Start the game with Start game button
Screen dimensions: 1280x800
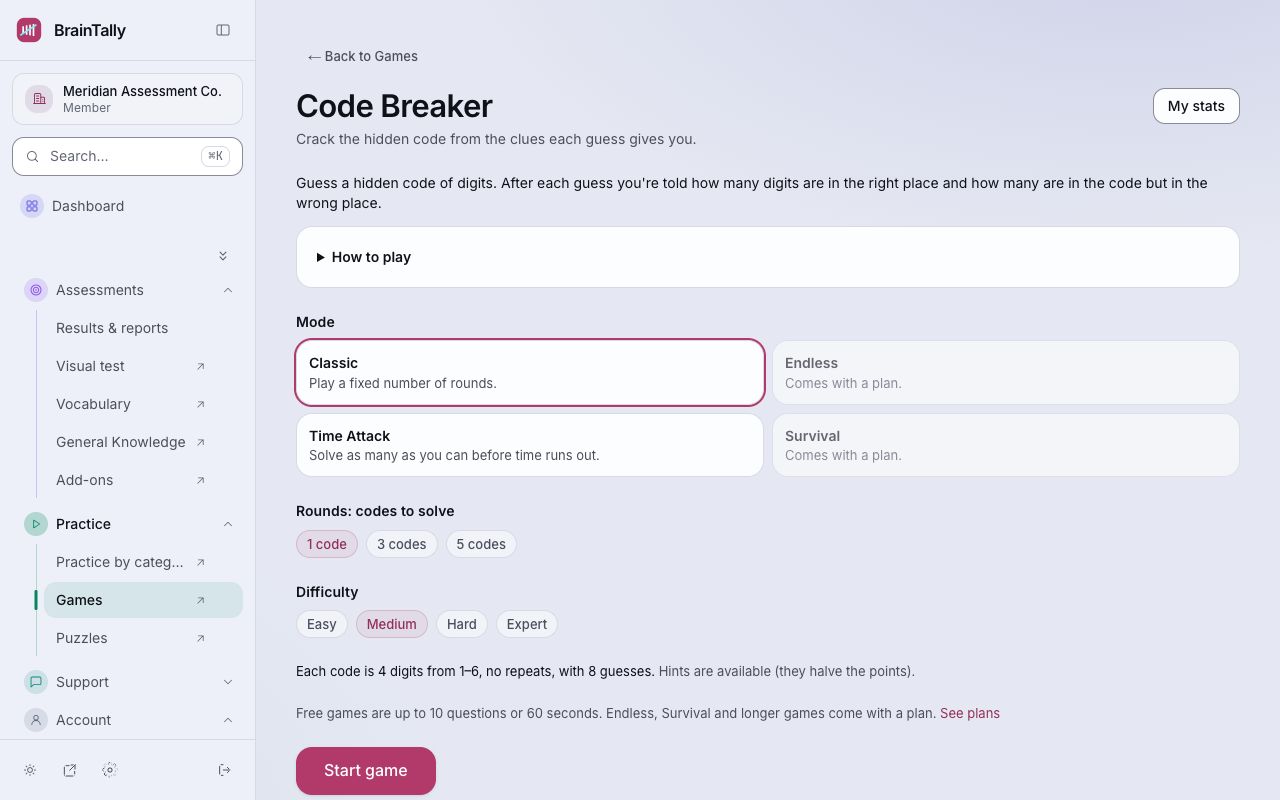[366, 771]
